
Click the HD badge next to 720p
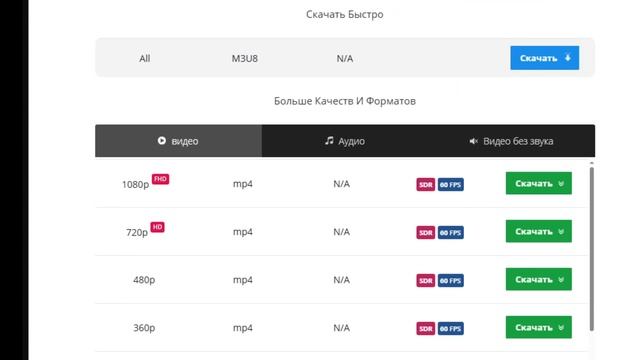coord(158,227)
